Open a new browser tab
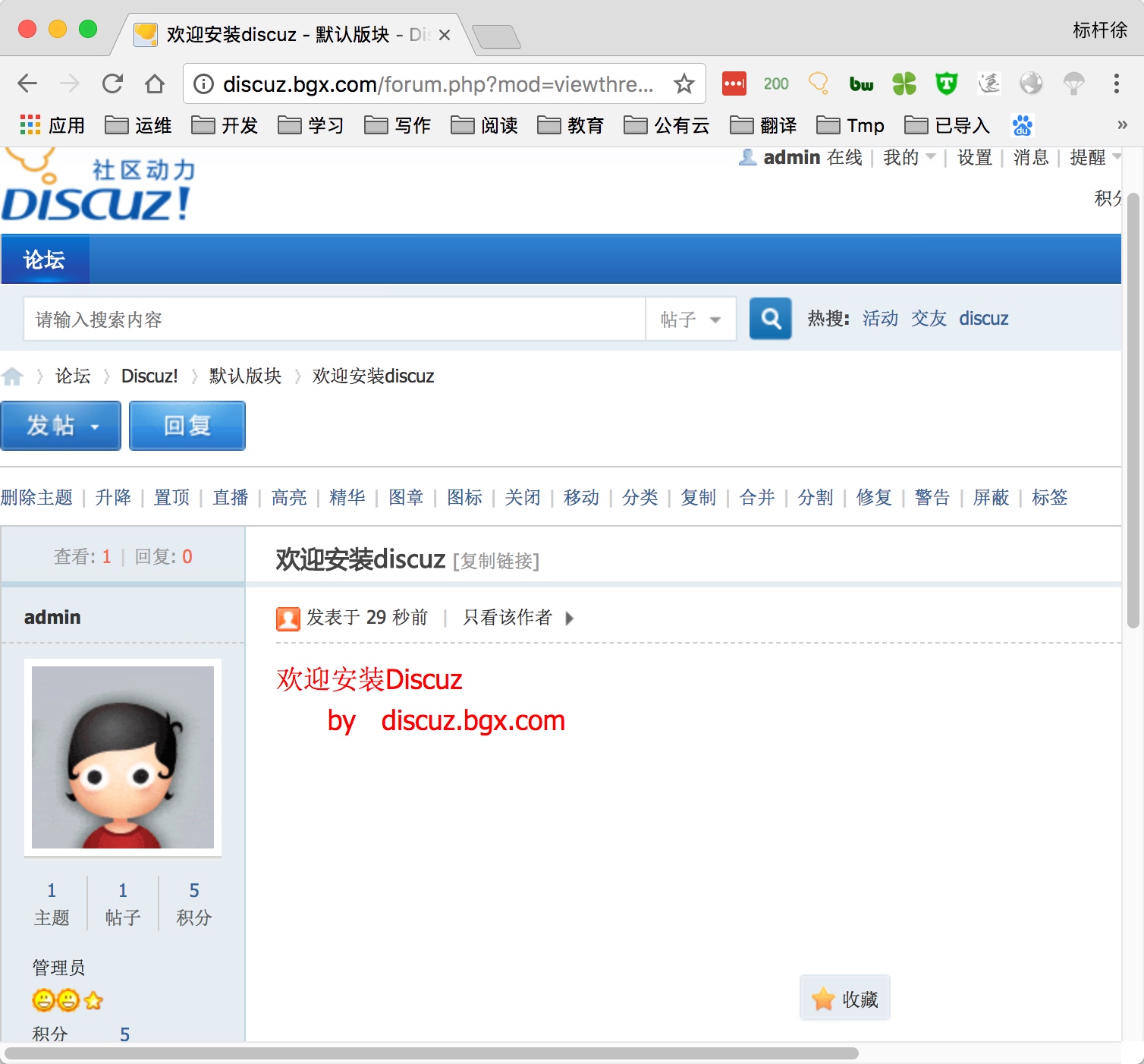Image resolution: width=1144 pixels, height=1064 pixels. click(x=495, y=36)
